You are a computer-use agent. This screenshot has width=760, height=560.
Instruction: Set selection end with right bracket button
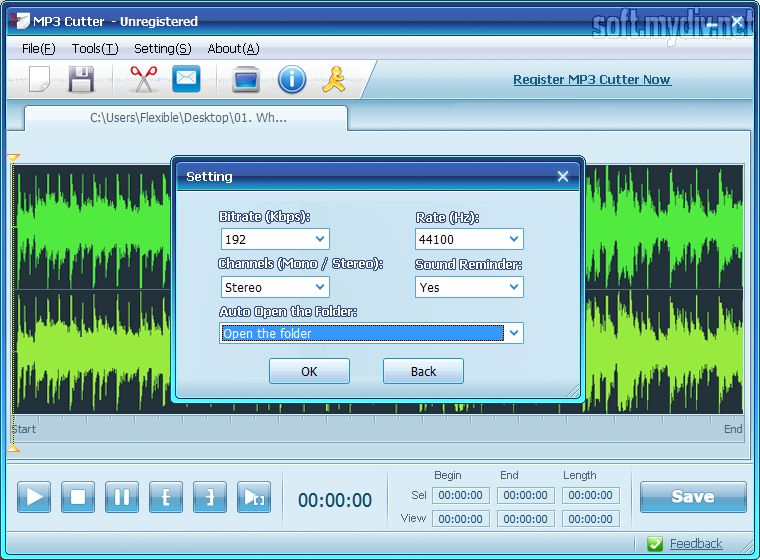coord(210,497)
